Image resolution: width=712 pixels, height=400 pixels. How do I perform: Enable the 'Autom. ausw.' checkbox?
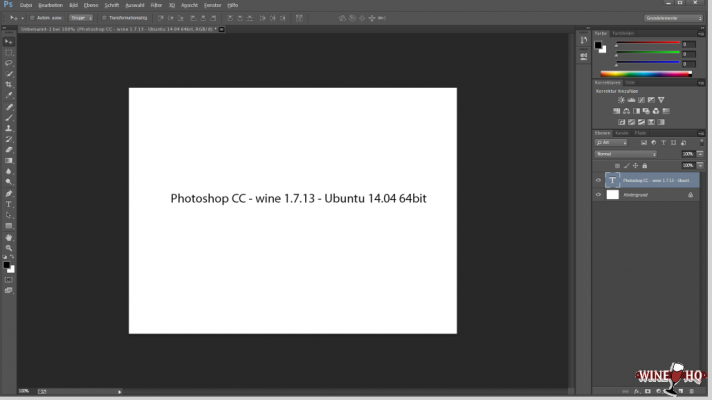pyautogui.click(x=32, y=18)
